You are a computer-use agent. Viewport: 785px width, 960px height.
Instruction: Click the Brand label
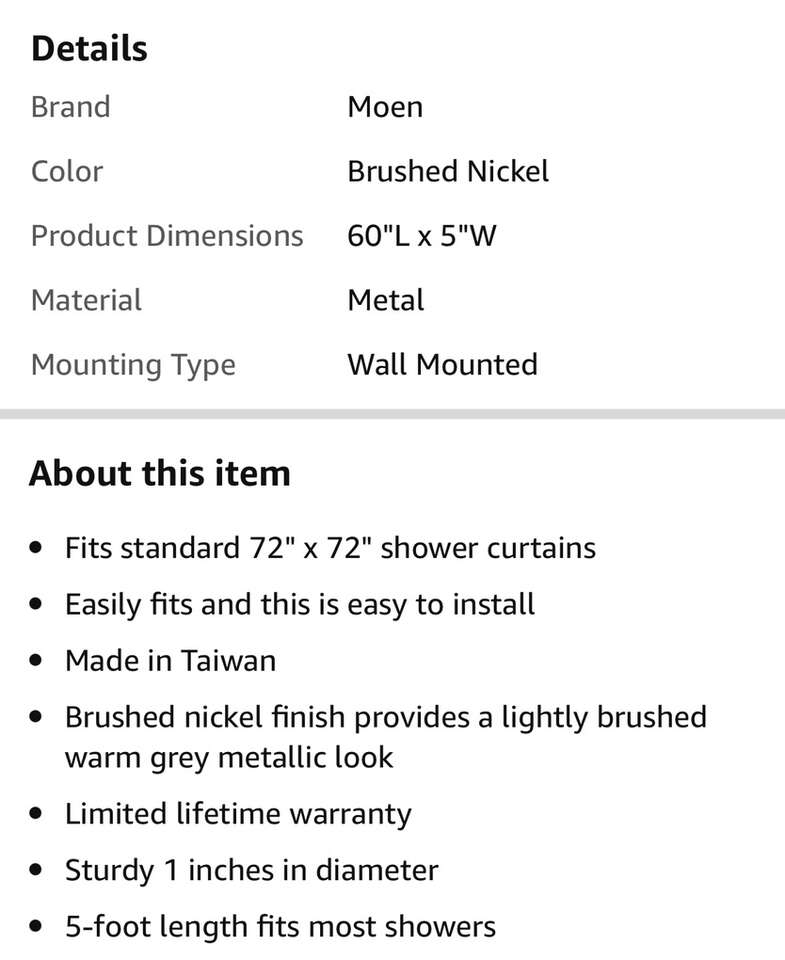tap(70, 107)
